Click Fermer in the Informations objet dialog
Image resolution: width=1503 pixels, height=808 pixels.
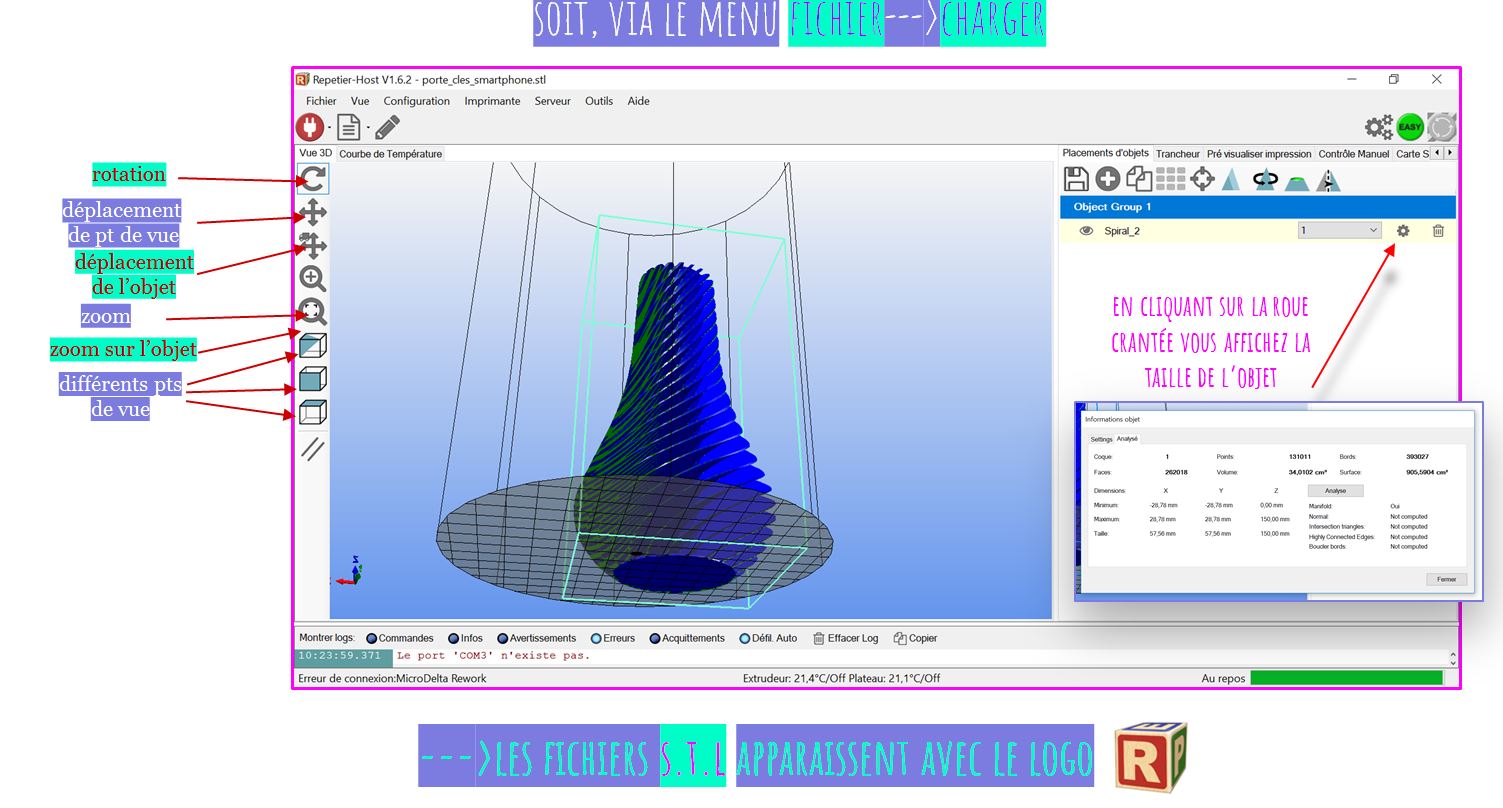tap(1446, 579)
